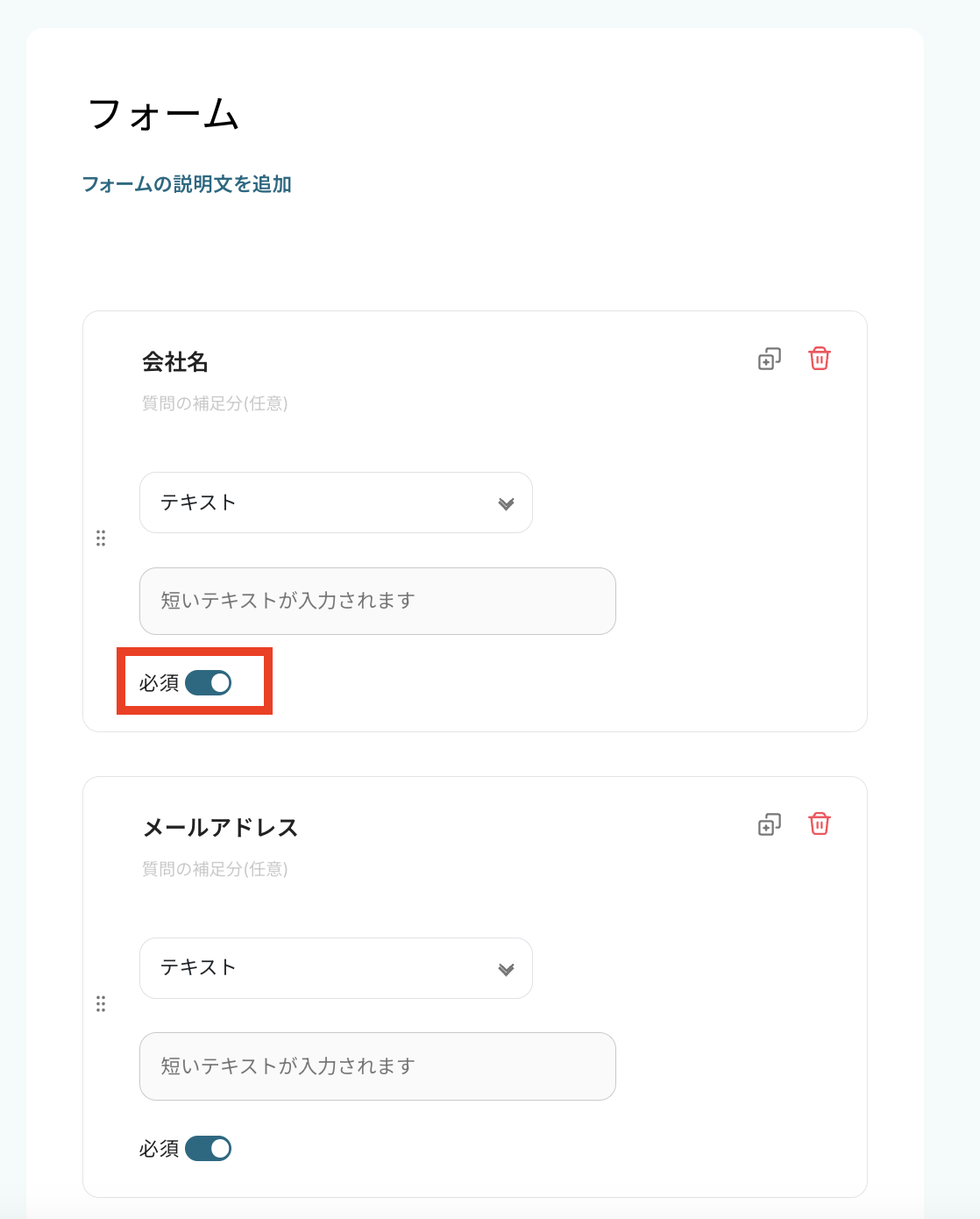980x1219 pixels.
Task: Click the 会社名 short text answer field
Action: 377,601
